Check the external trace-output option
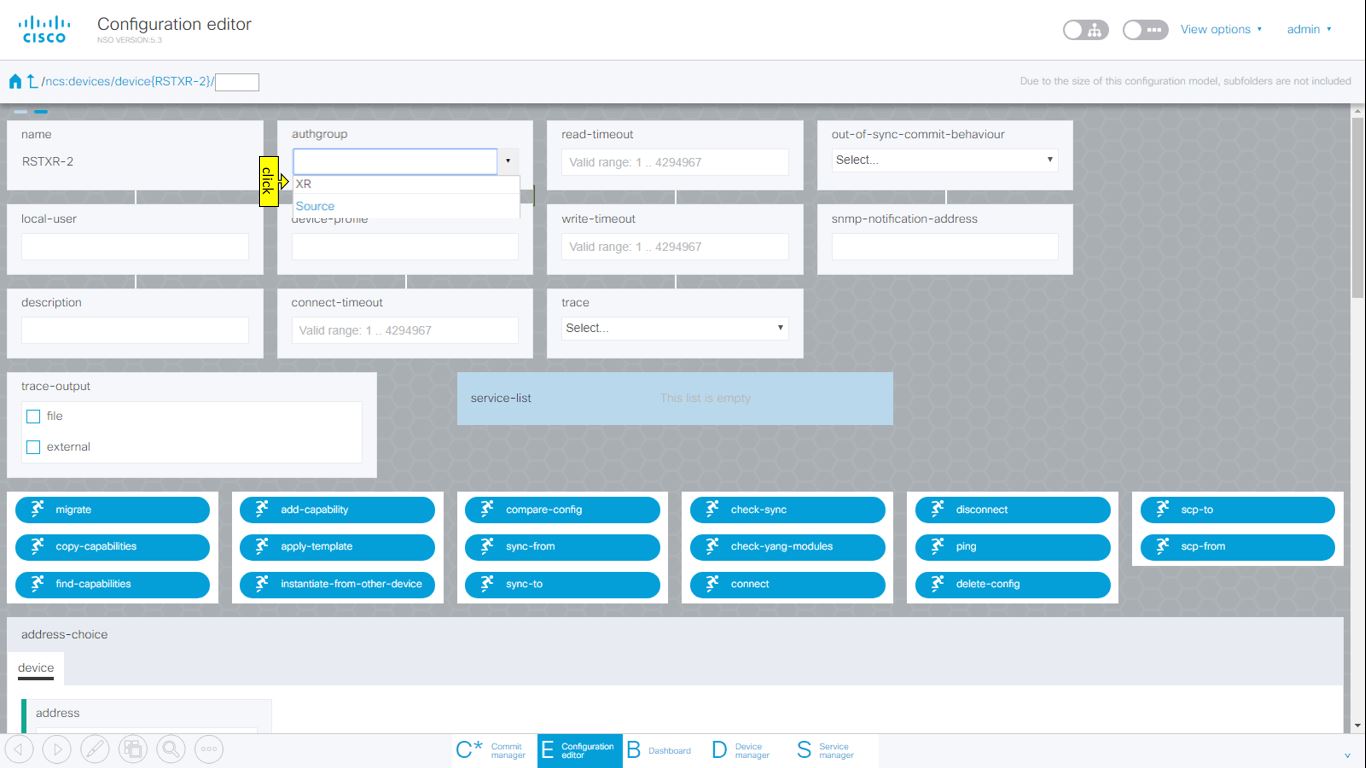The width and height of the screenshot is (1366, 768). tap(33, 446)
